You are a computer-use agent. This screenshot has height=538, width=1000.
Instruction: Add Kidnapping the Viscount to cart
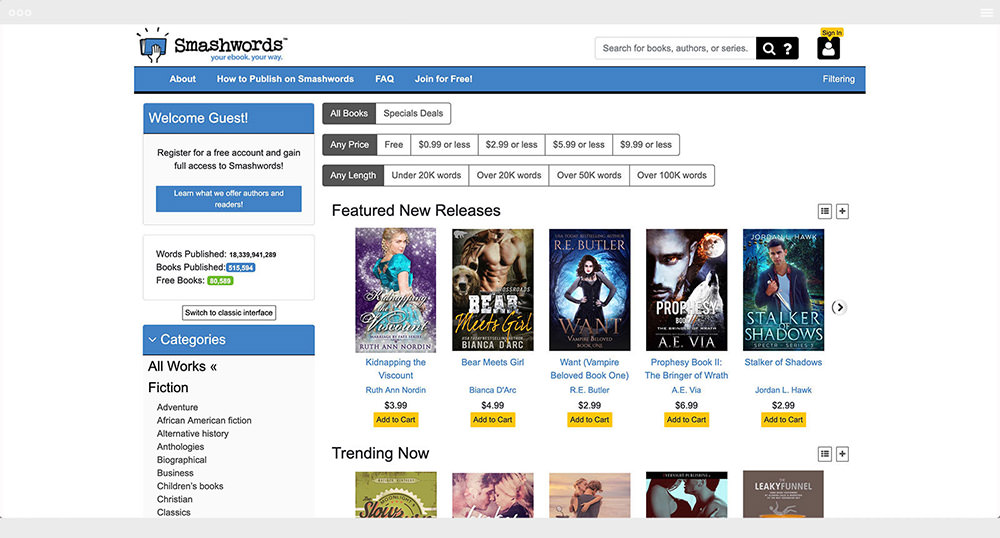click(x=395, y=420)
